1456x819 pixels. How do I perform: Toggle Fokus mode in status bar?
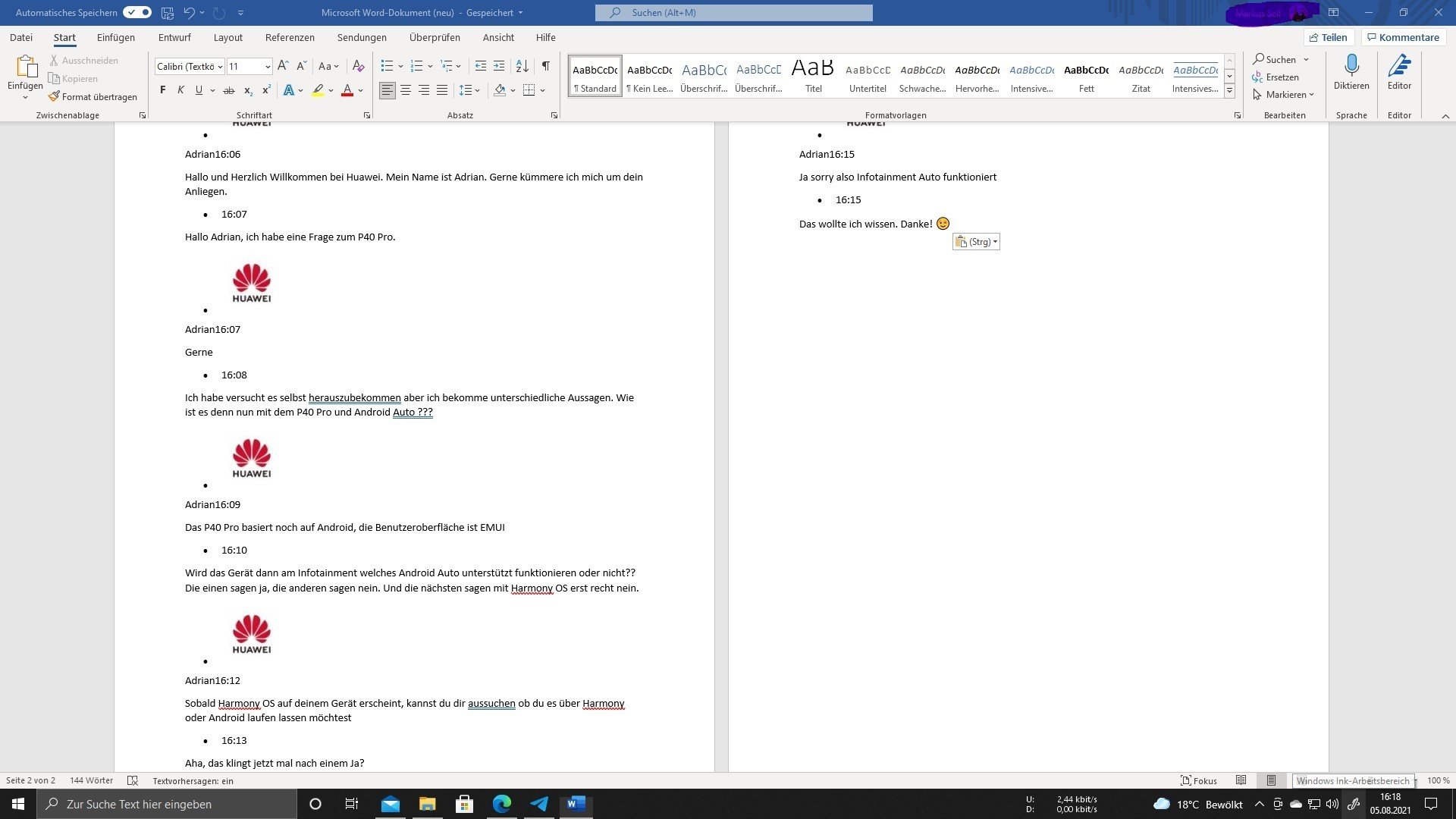click(1199, 780)
